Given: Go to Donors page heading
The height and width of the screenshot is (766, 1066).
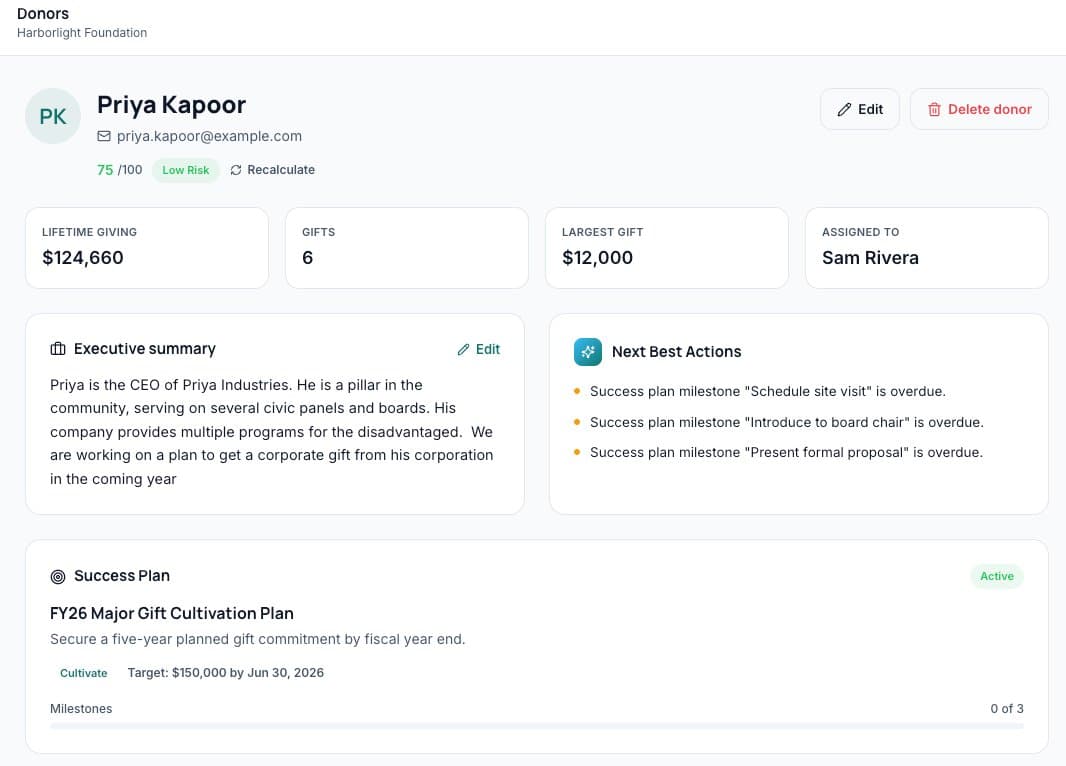Looking at the screenshot, I should coord(43,14).
